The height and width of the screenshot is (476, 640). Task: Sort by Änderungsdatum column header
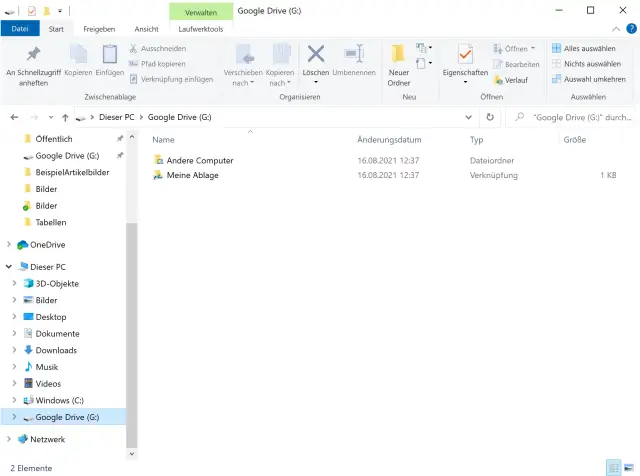(389, 140)
